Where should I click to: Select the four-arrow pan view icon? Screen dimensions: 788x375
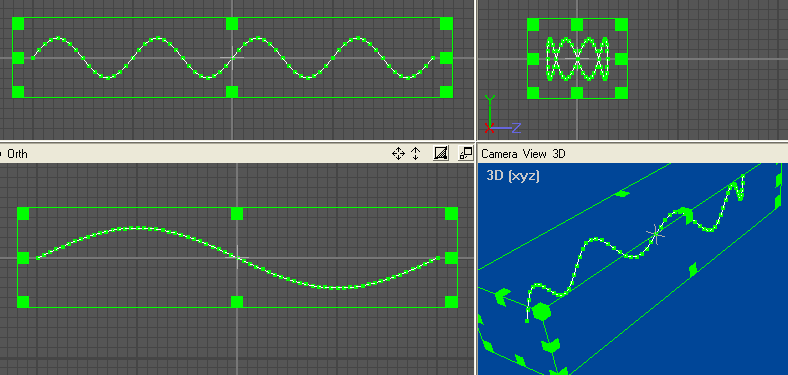point(398,153)
